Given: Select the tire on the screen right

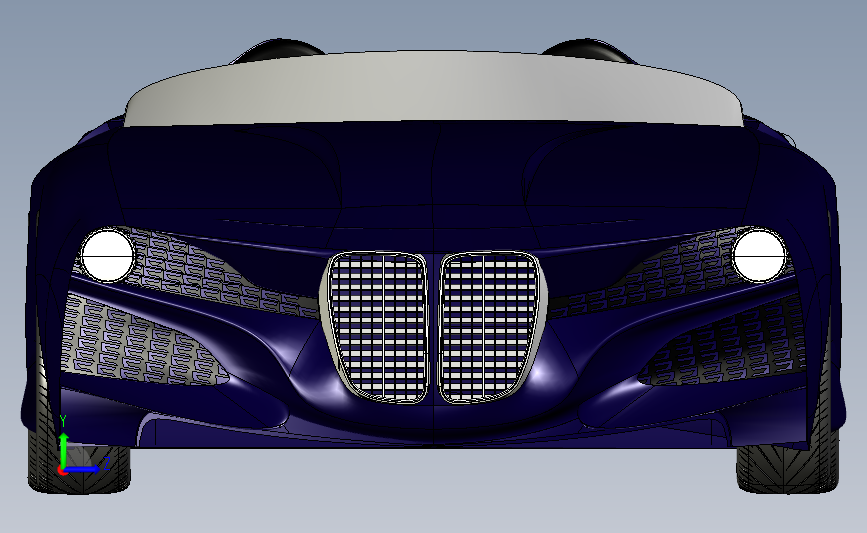Looking at the screenshot, I should pyautogui.click(x=788, y=469).
